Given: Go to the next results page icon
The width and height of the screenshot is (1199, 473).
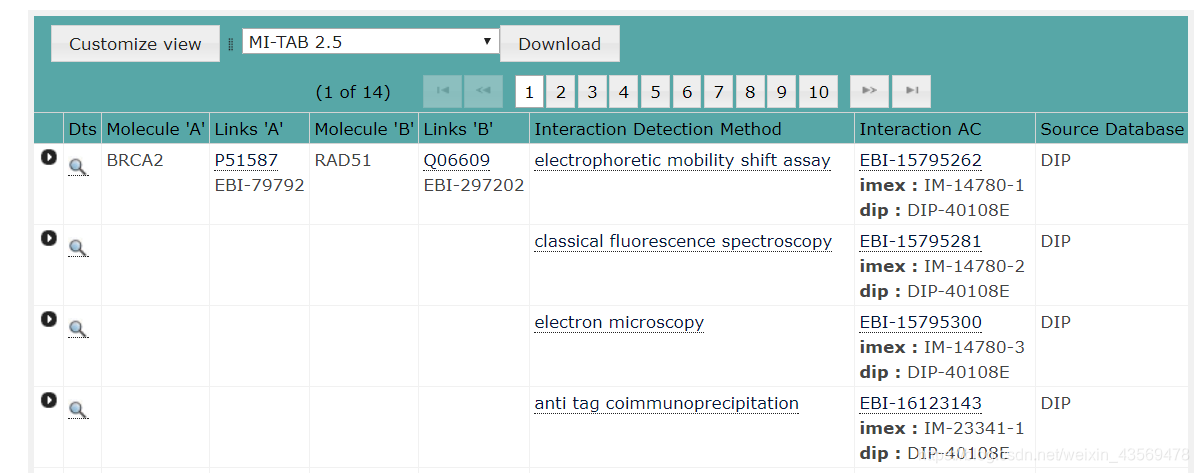Looking at the screenshot, I should (x=869, y=91).
